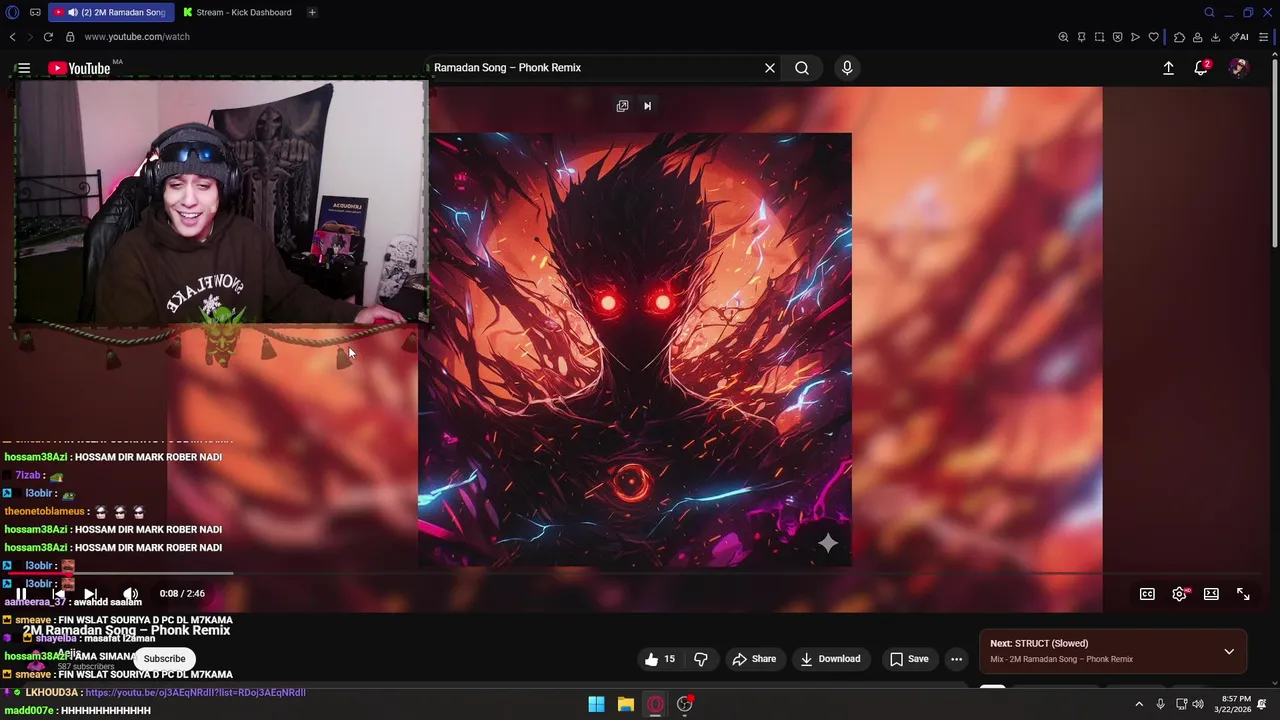Image resolution: width=1280 pixels, height=720 pixels.
Task: Open the youtu.be link in chat
Action: point(195,692)
